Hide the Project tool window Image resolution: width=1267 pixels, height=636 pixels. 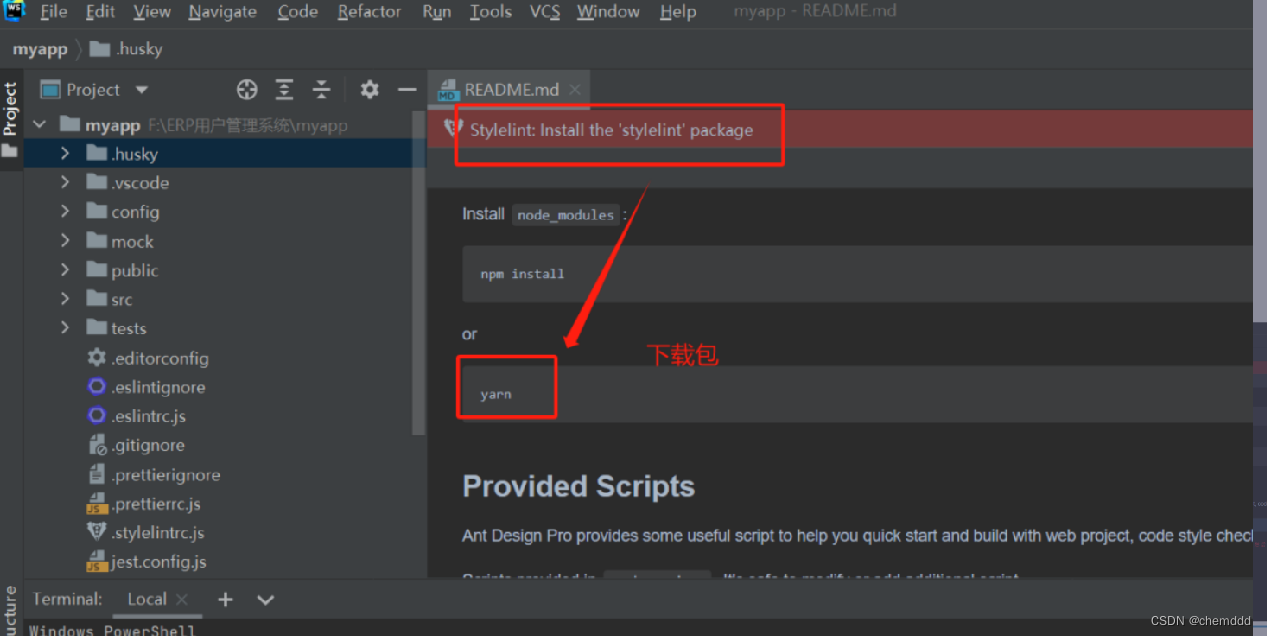pyautogui.click(x=406, y=90)
